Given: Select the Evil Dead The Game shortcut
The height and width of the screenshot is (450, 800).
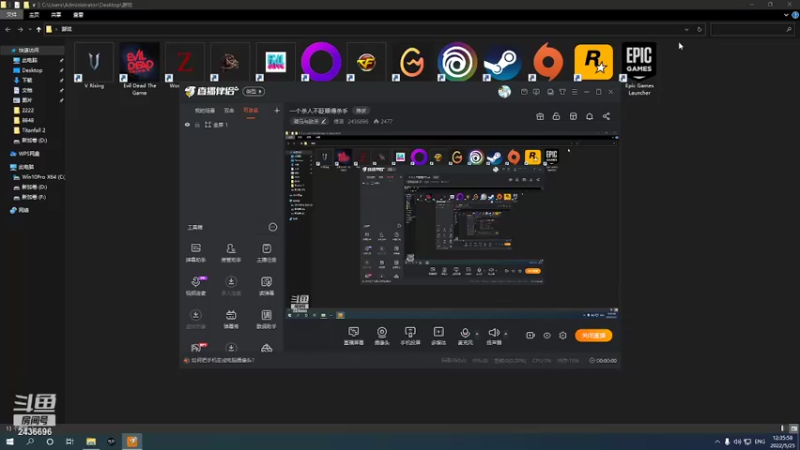Looking at the screenshot, I should tap(139, 69).
